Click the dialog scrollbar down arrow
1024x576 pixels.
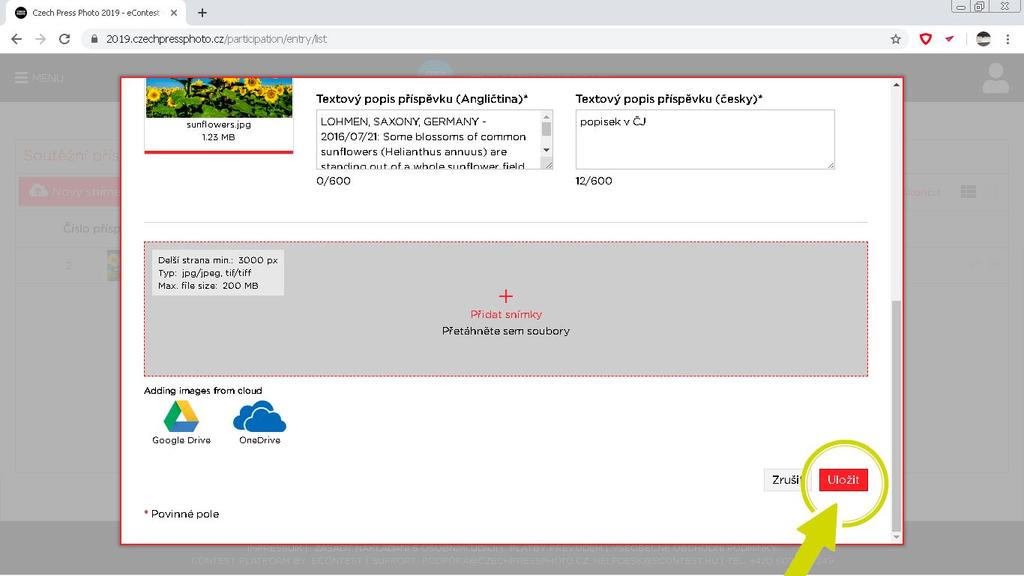(x=896, y=537)
